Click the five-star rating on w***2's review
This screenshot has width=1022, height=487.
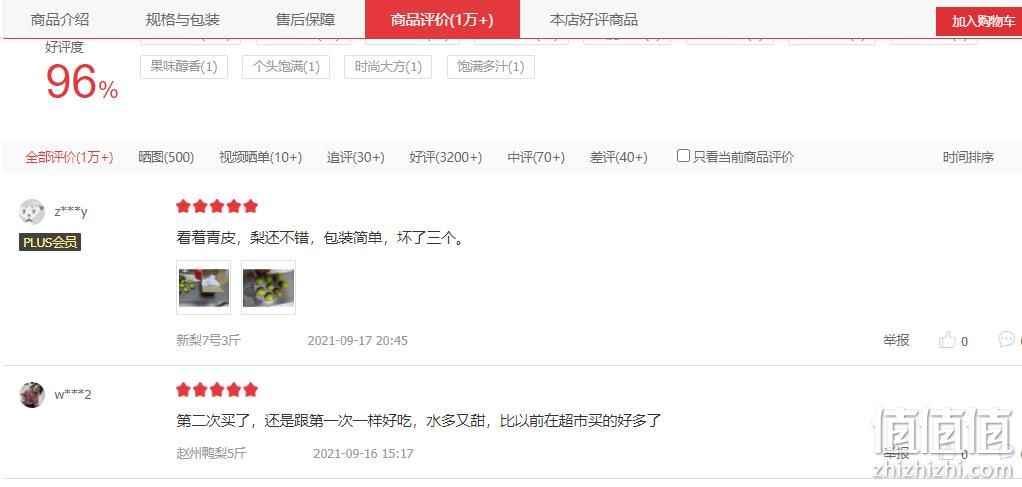(x=217, y=390)
